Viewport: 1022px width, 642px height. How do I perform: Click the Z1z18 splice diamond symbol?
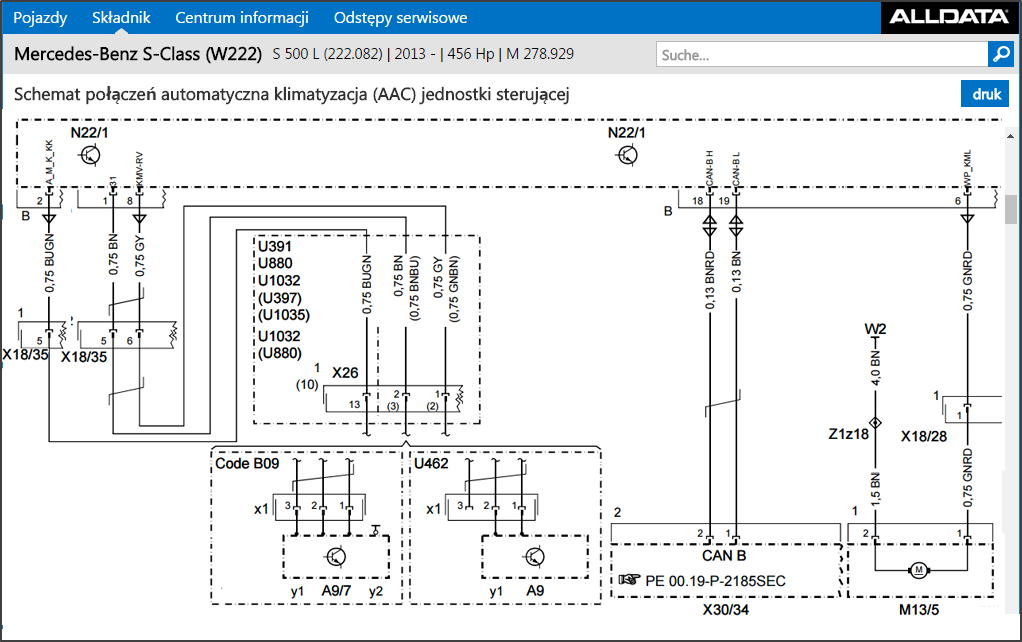875,423
